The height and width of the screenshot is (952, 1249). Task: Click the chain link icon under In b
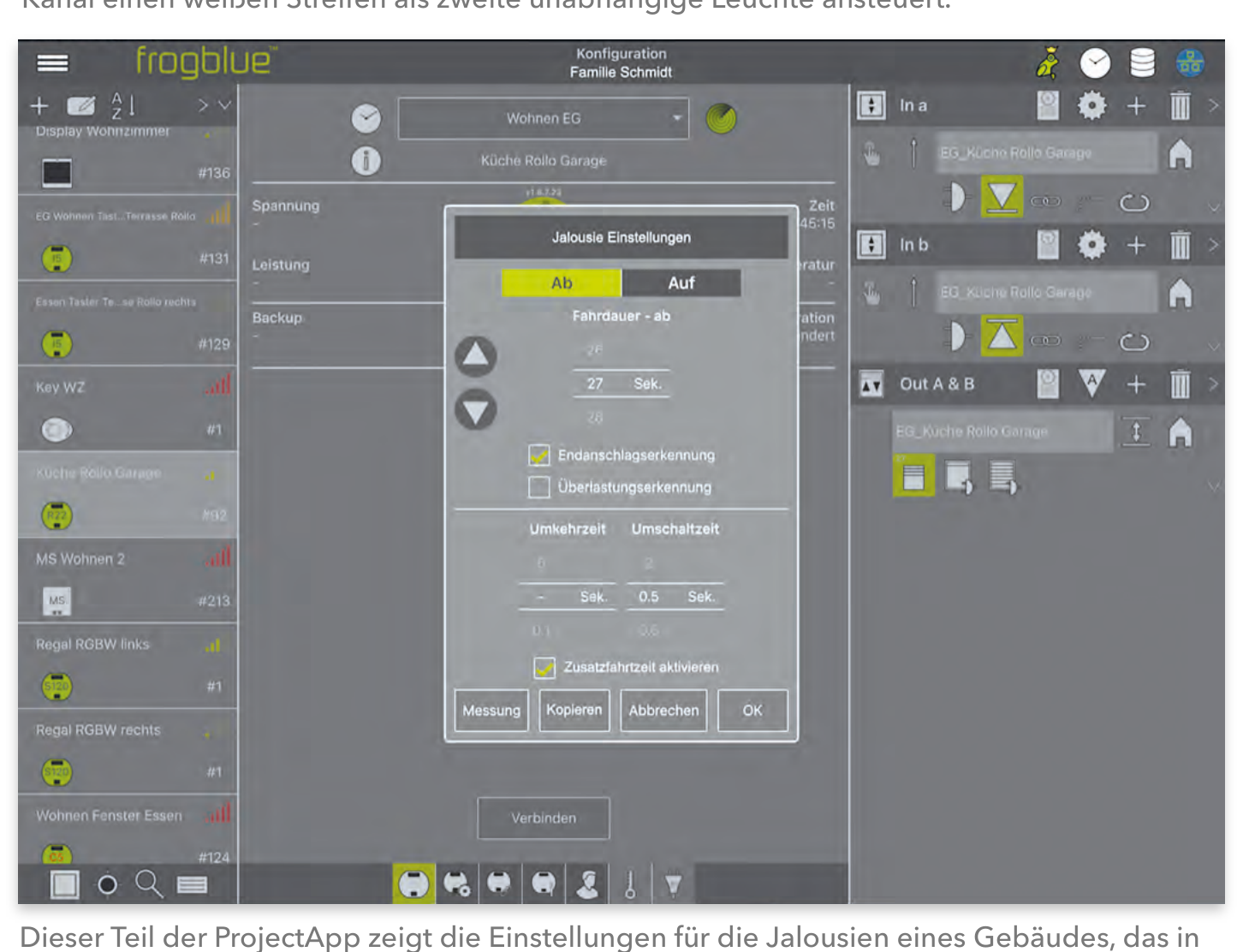pyautogui.click(x=1045, y=341)
